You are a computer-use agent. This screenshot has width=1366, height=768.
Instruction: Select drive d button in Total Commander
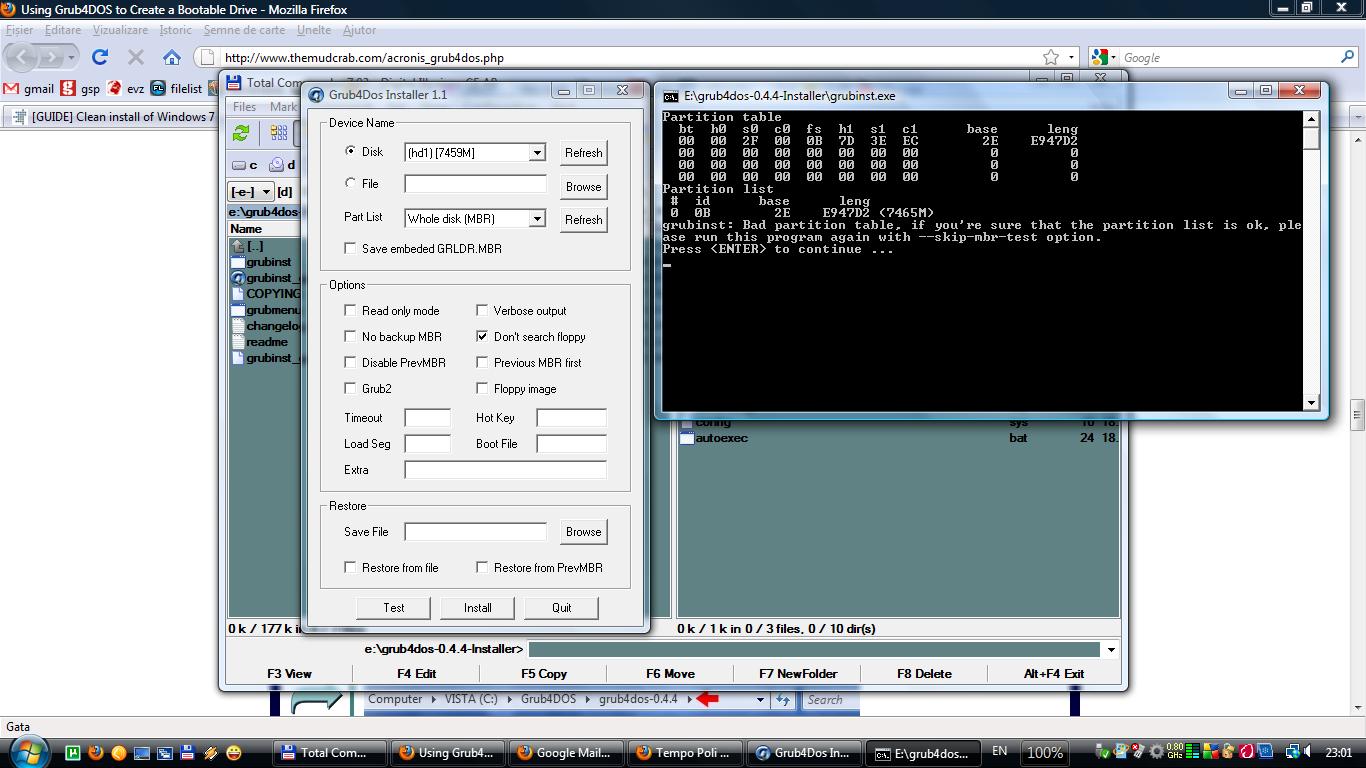[x=283, y=165]
